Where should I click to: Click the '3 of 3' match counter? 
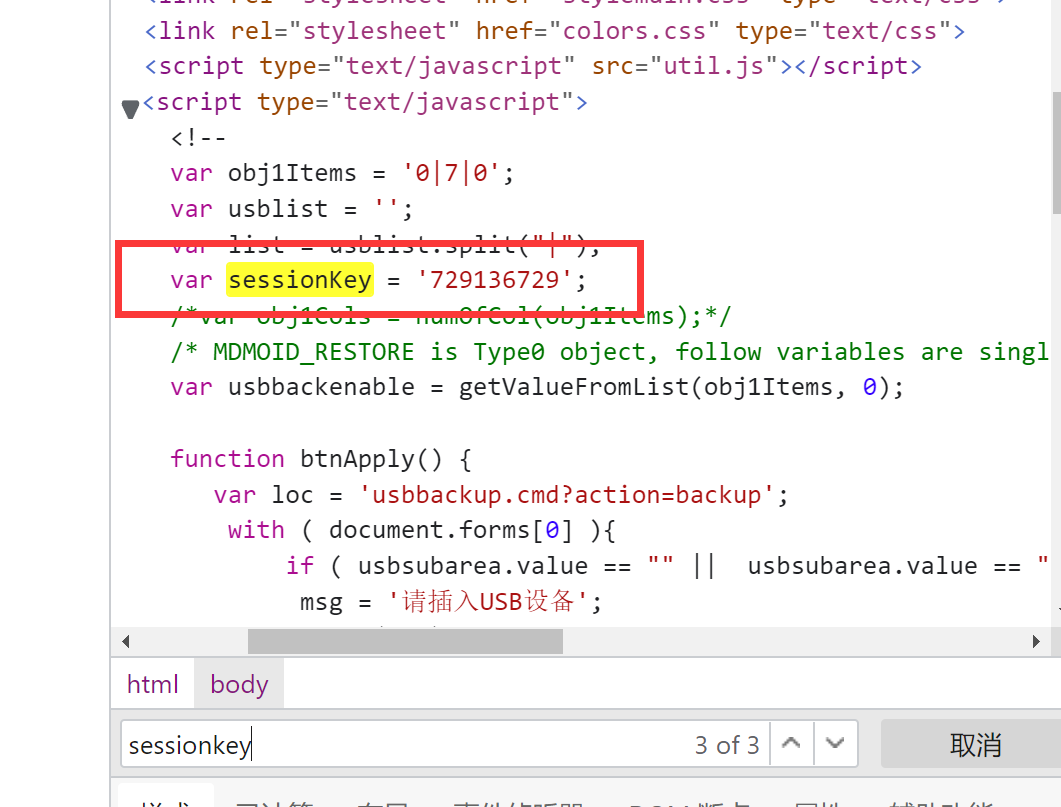[727, 745]
